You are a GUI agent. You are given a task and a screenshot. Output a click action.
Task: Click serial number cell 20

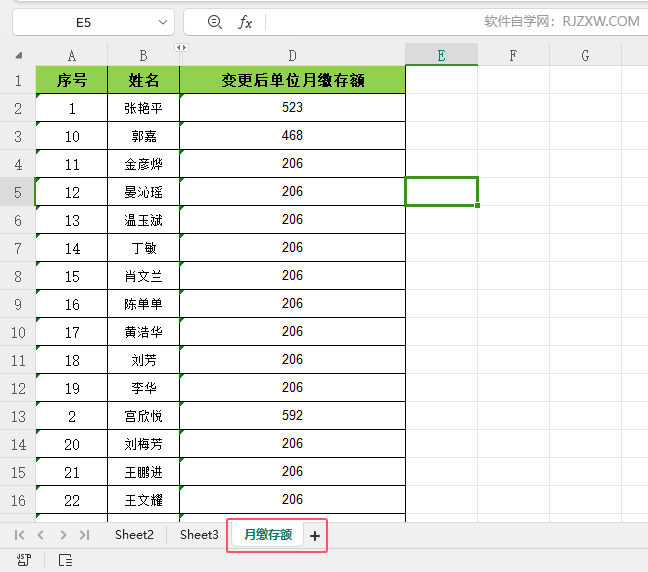point(71,444)
